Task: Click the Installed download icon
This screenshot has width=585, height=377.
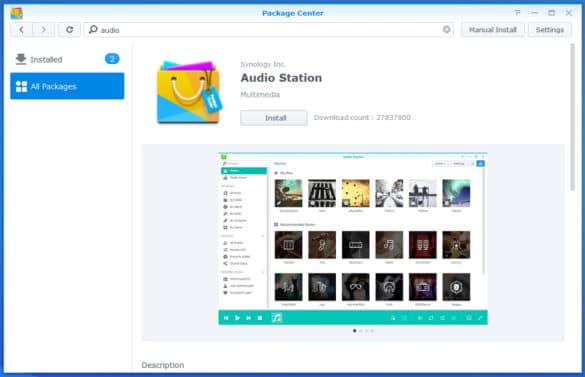Action: tap(21, 59)
